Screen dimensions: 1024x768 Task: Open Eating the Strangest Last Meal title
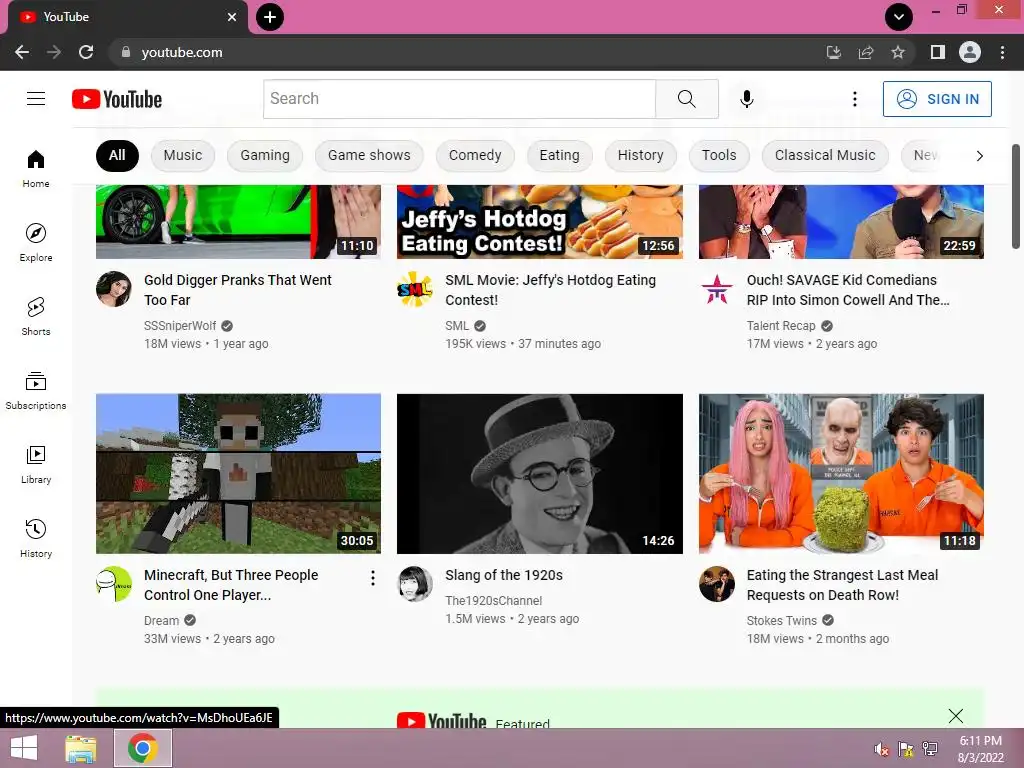click(x=842, y=585)
